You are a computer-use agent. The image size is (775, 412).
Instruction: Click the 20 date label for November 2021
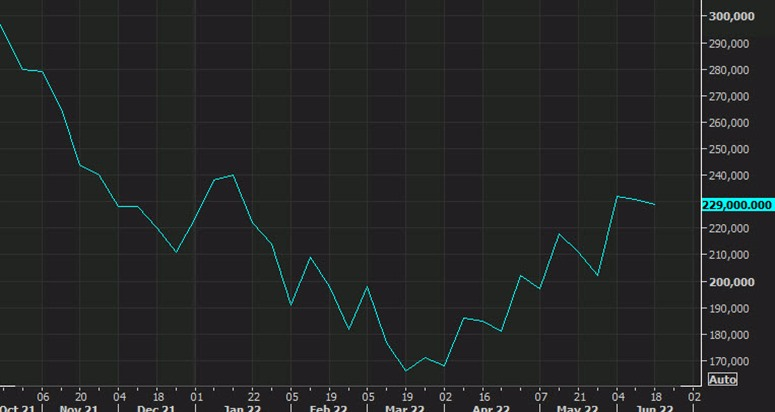pyautogui.click(x=81, y=397)
